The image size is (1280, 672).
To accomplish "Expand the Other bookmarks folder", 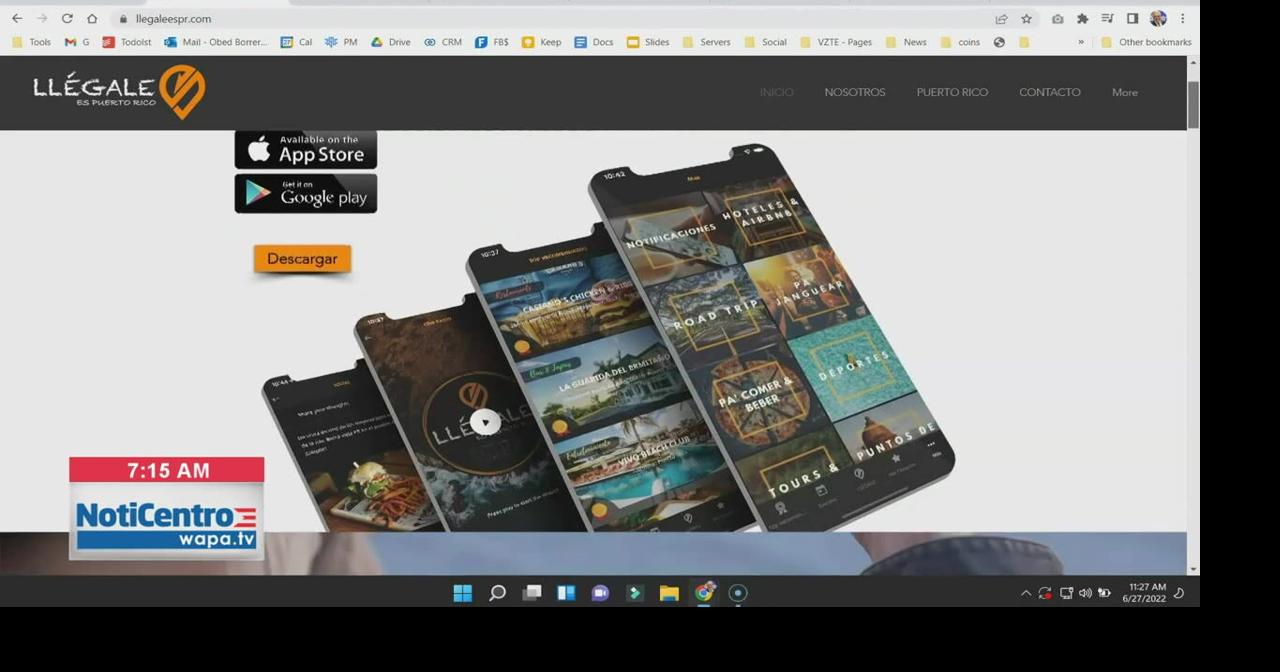I will pos(1147,42).
